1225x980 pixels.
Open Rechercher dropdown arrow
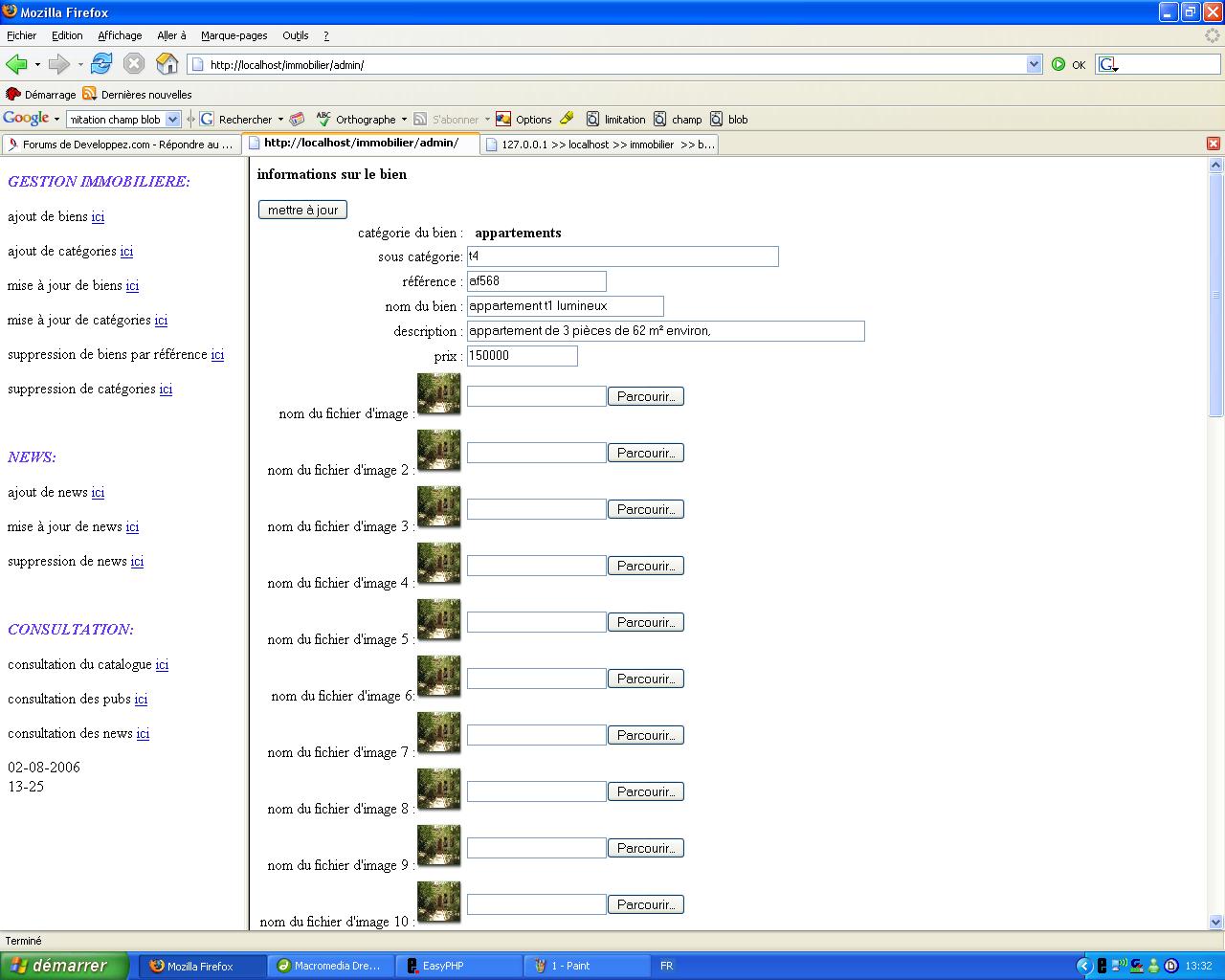(x=280, y=120)
